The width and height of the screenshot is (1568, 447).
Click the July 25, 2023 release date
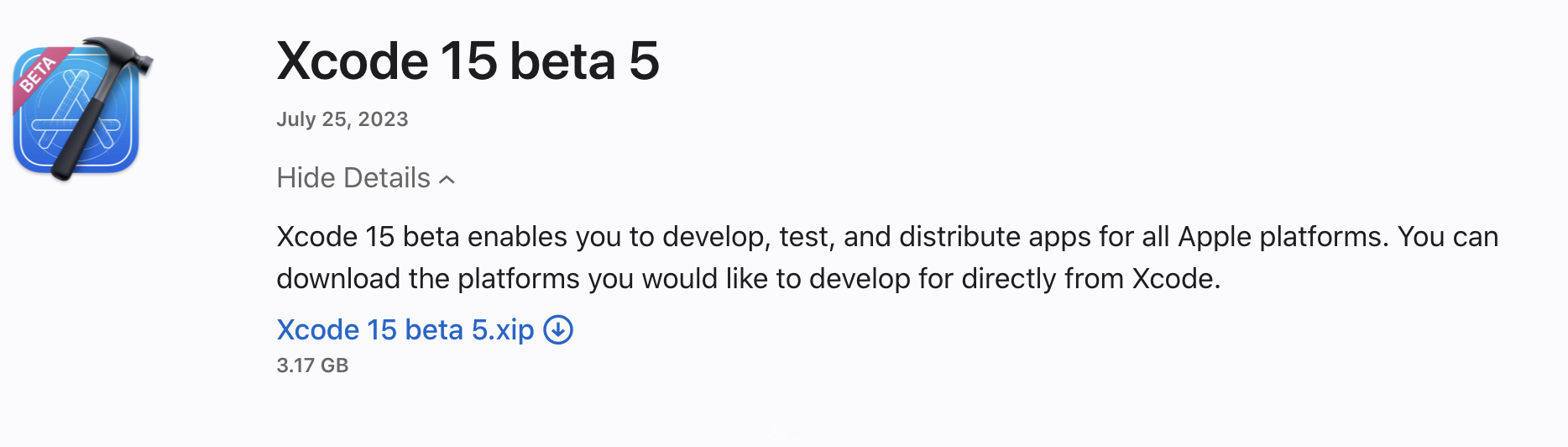342,119
